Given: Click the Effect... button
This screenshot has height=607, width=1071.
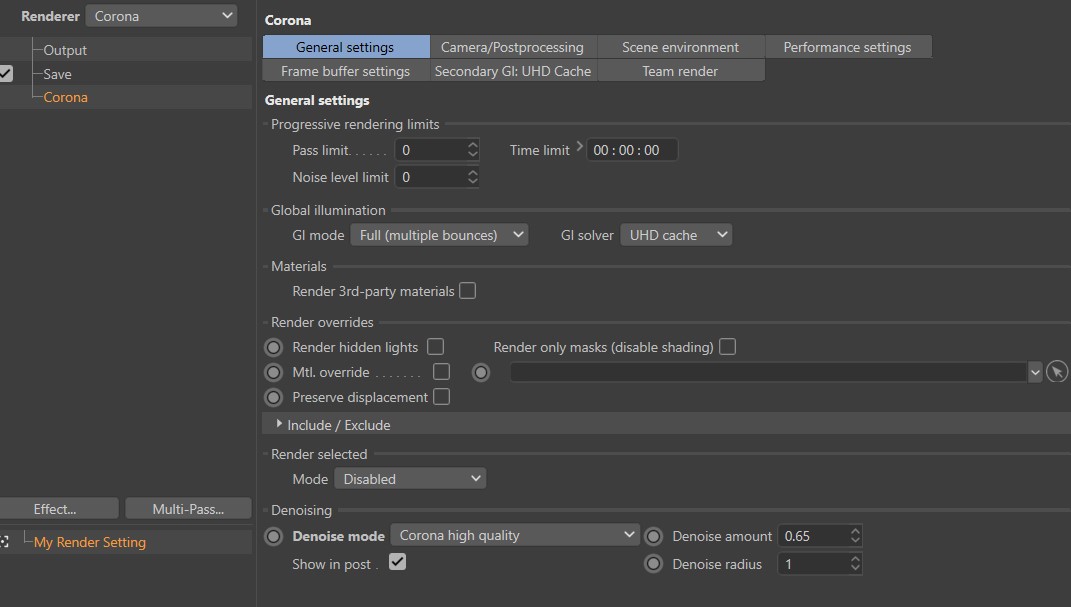Looking at the screenshot, I should [58, 509].
